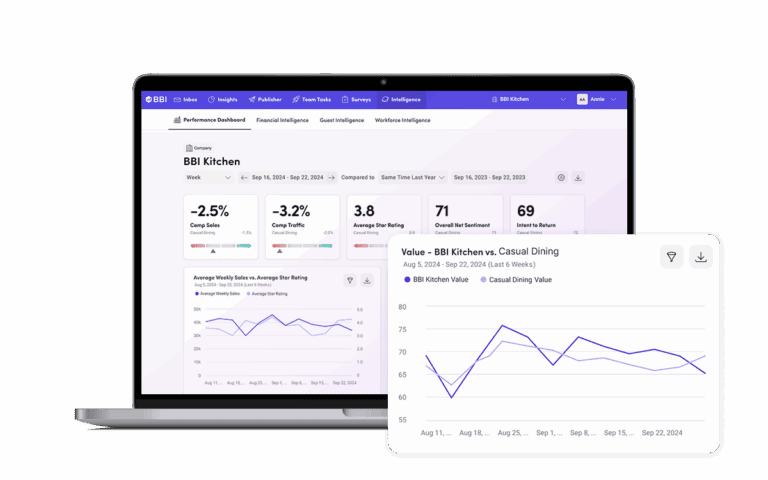Screen dimensions: 768x480
Task: Open the Week period dropdown
Action: 208,177
